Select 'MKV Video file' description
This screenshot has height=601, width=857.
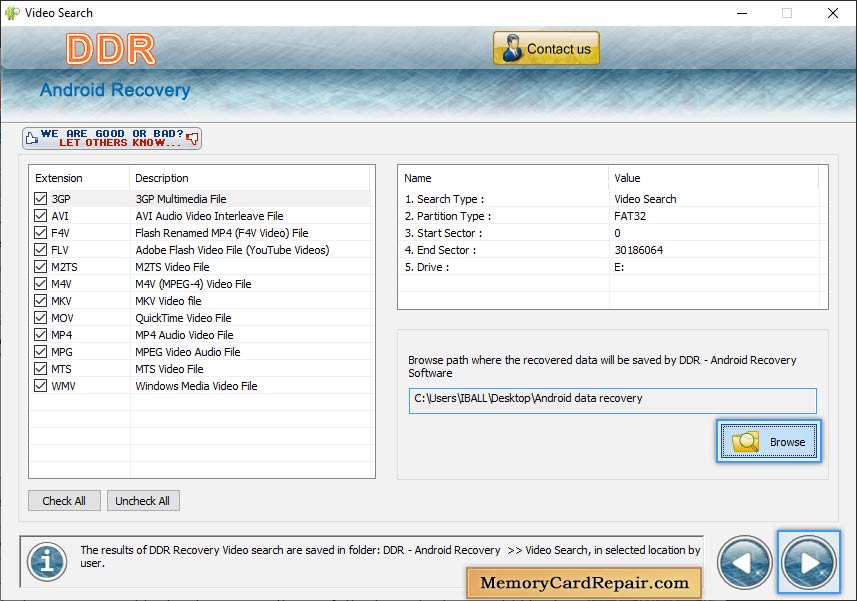pyautogui.click(x=168, y=300)
